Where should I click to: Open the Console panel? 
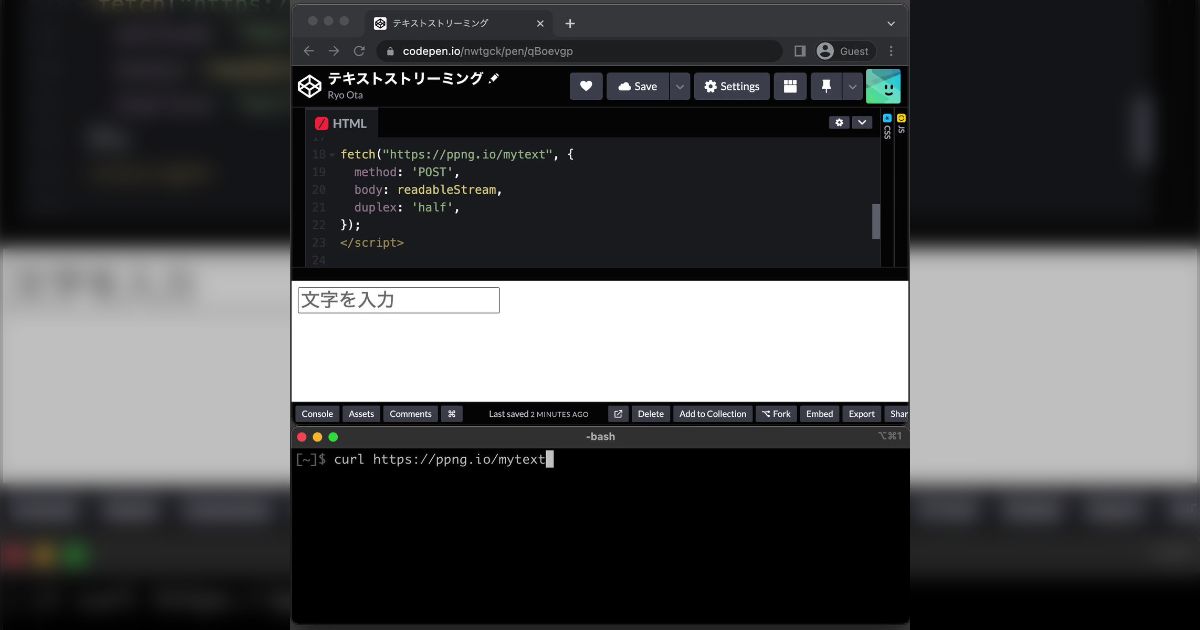317,414
